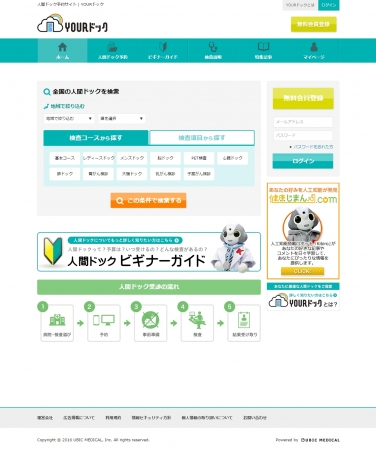Toggle the 基本コース course option
The width and height of the screenshot is (376, 450).
click(x=65, y=158)
